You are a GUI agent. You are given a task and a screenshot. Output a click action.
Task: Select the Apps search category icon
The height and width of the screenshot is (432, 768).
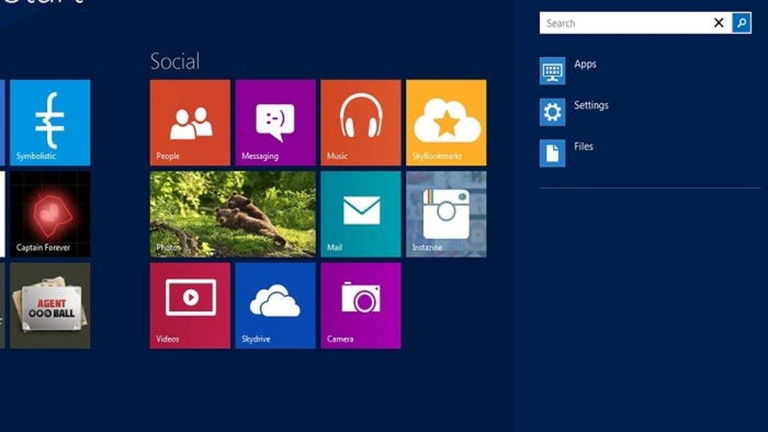[x=552, y=71]
